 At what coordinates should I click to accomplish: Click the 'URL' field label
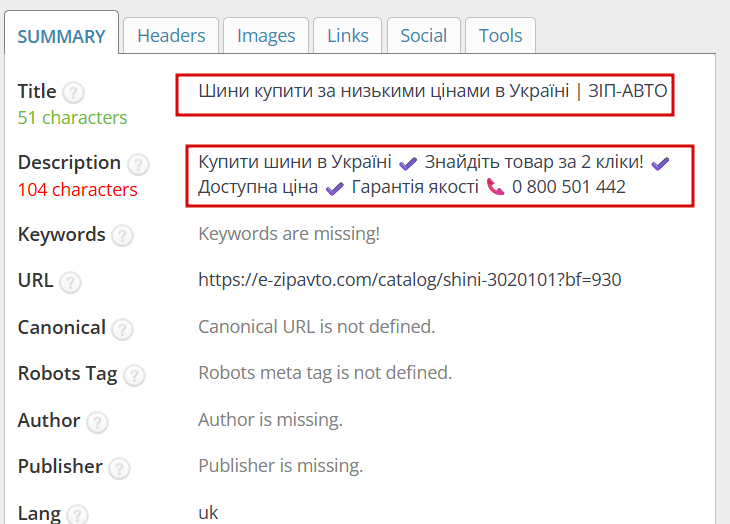coord(35,280)
